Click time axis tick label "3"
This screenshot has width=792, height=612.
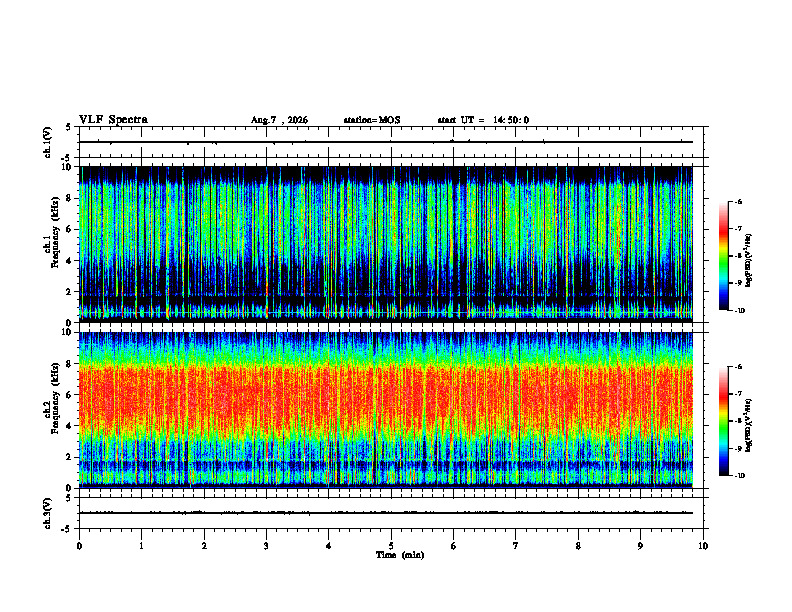266,546
